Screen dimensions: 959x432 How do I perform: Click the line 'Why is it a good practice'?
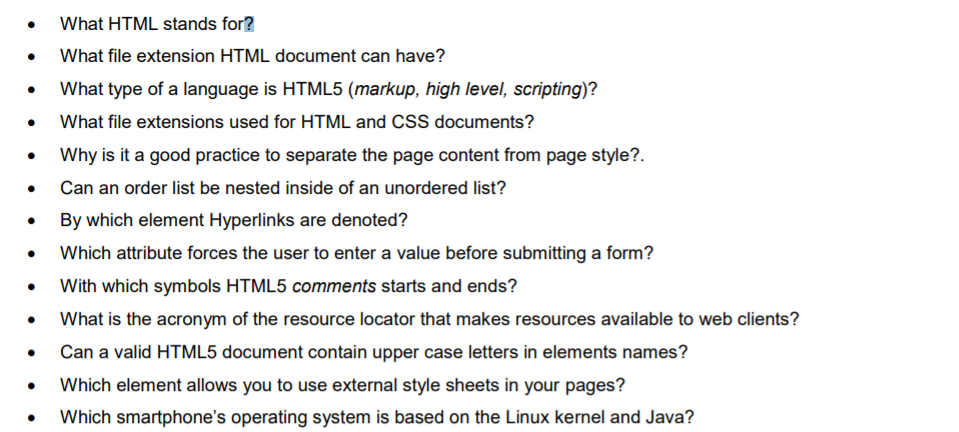(352, 155)
